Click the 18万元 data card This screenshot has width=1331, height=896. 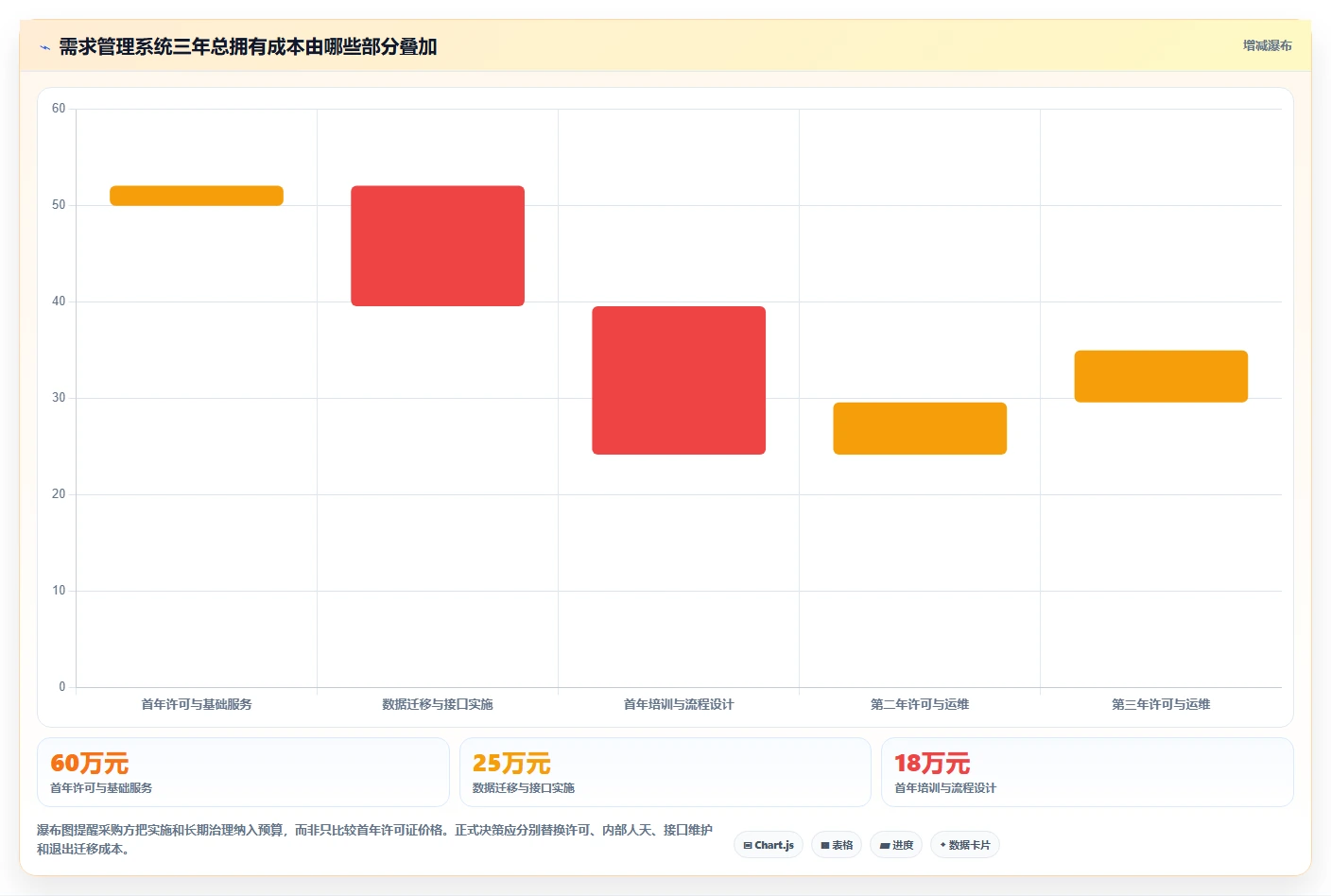pyautogui.click(x=1087, y=772)
